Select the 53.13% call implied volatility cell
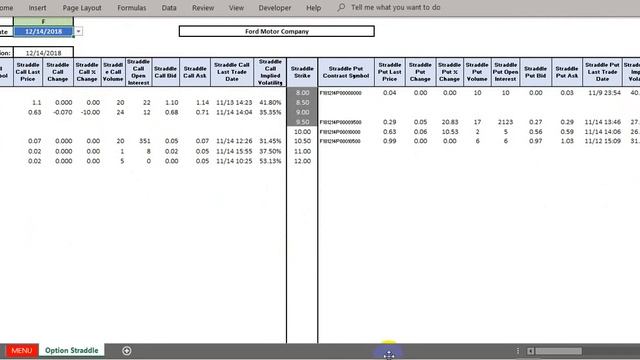640x360 pixels. pos(270,161)
